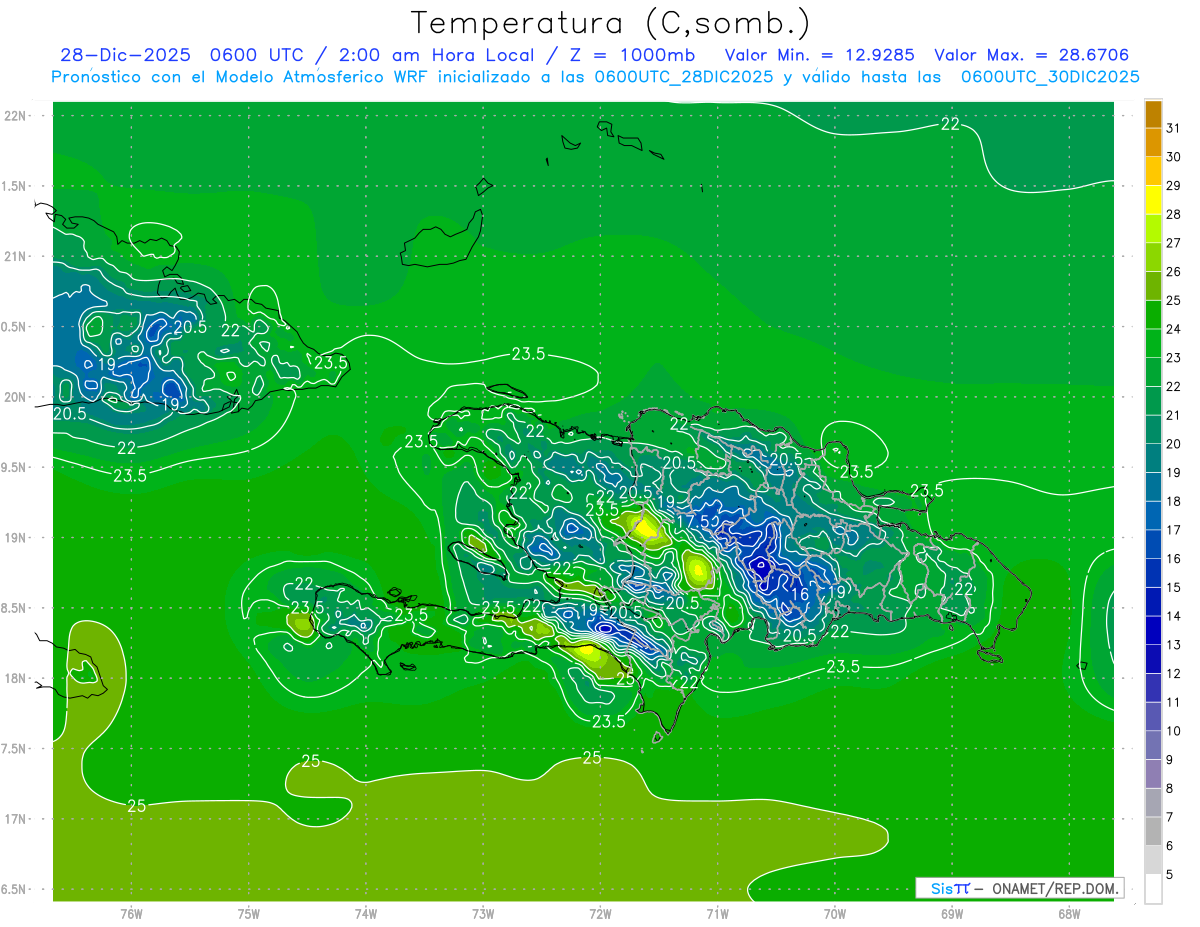This screenshot has width=1200, height=927.
Task: Select the date text '28-Dic-2025'
Action: [124, 55]
